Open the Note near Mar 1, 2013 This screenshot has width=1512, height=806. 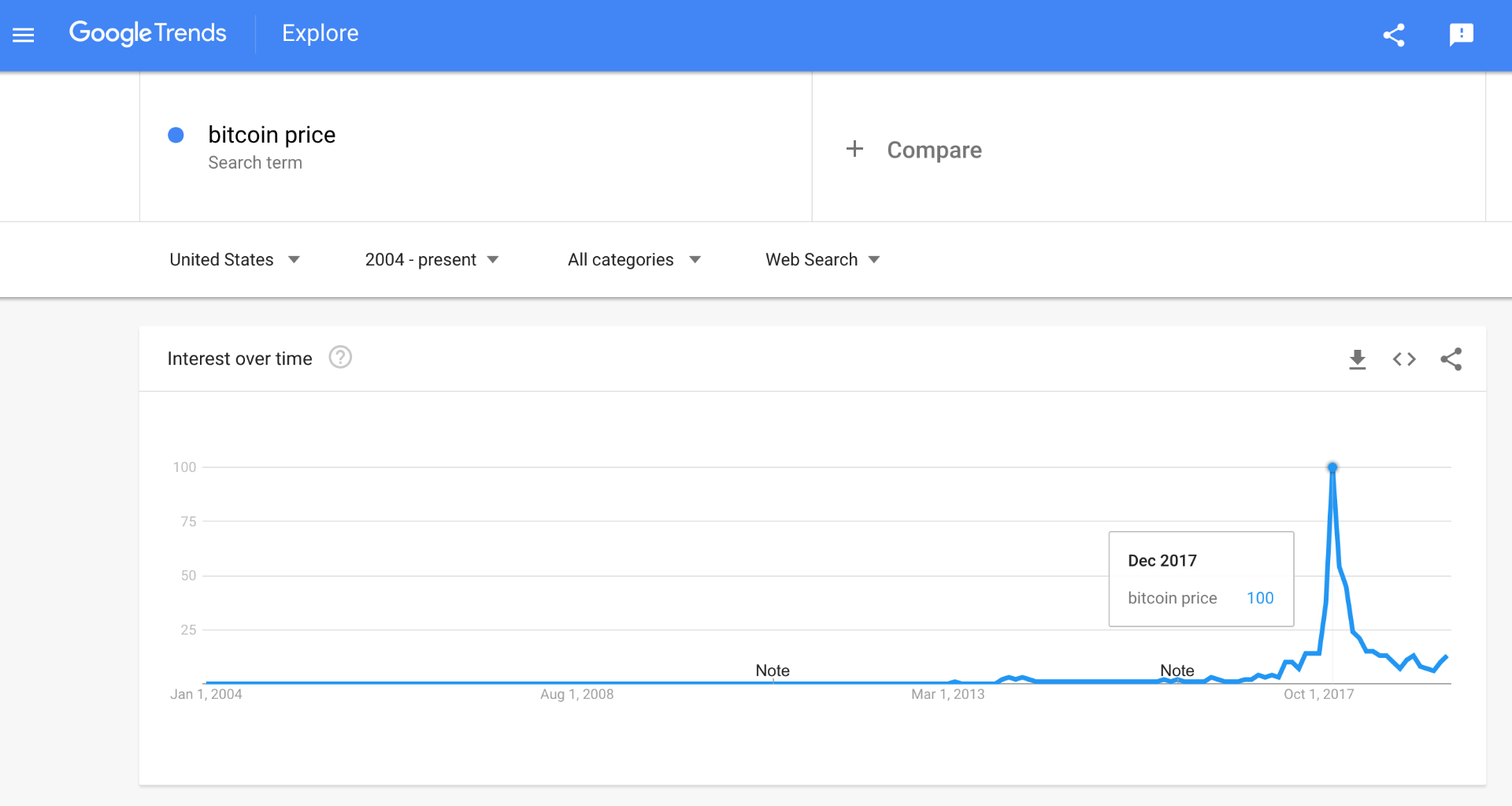click(x=773, y=670)
